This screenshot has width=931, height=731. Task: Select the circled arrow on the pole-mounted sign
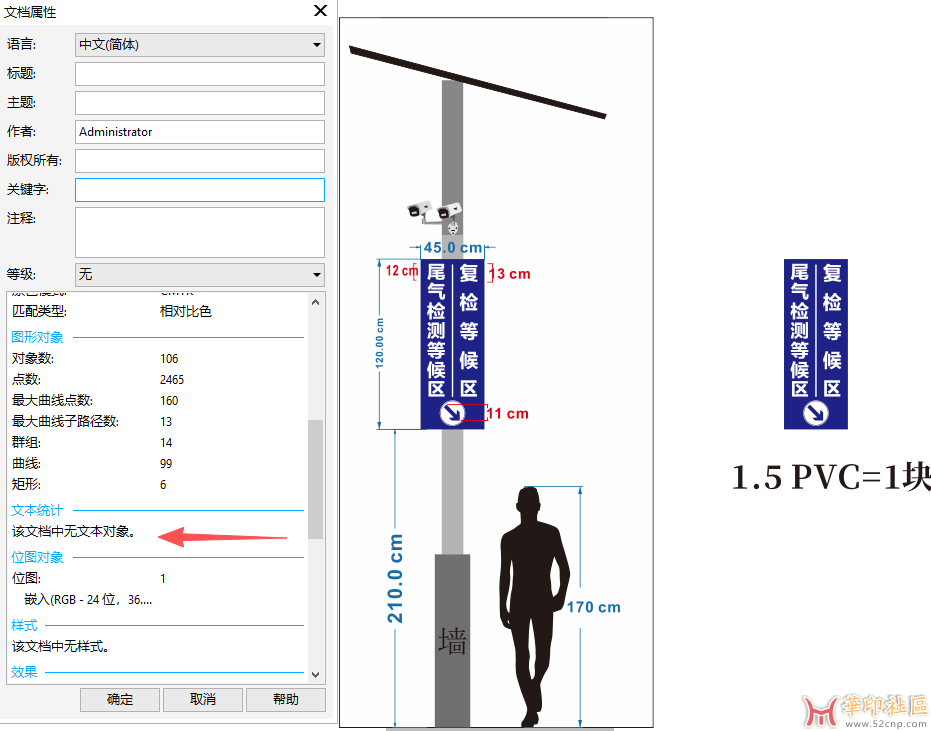pos(453,413)
